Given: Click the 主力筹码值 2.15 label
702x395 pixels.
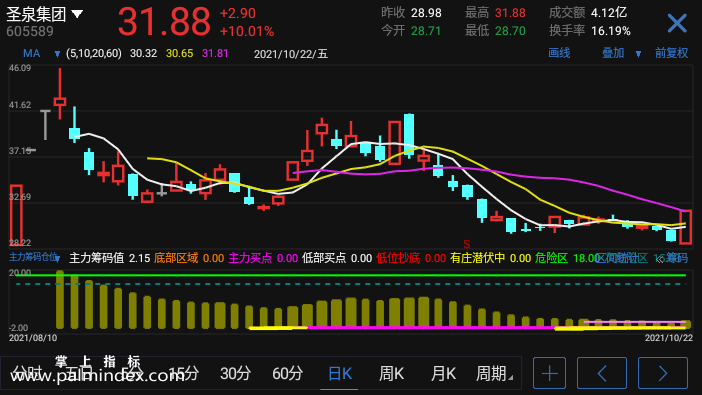Looking at the screenshot, I should 110,258.
